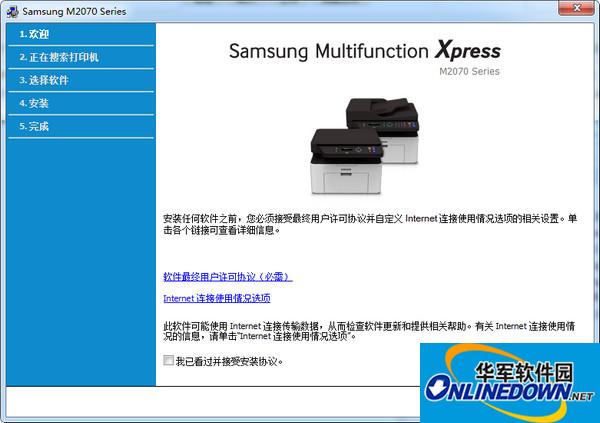600x423 pixels.
Task: Select step 1. 欢迎 in the sidebar
Action: [81, 34]
